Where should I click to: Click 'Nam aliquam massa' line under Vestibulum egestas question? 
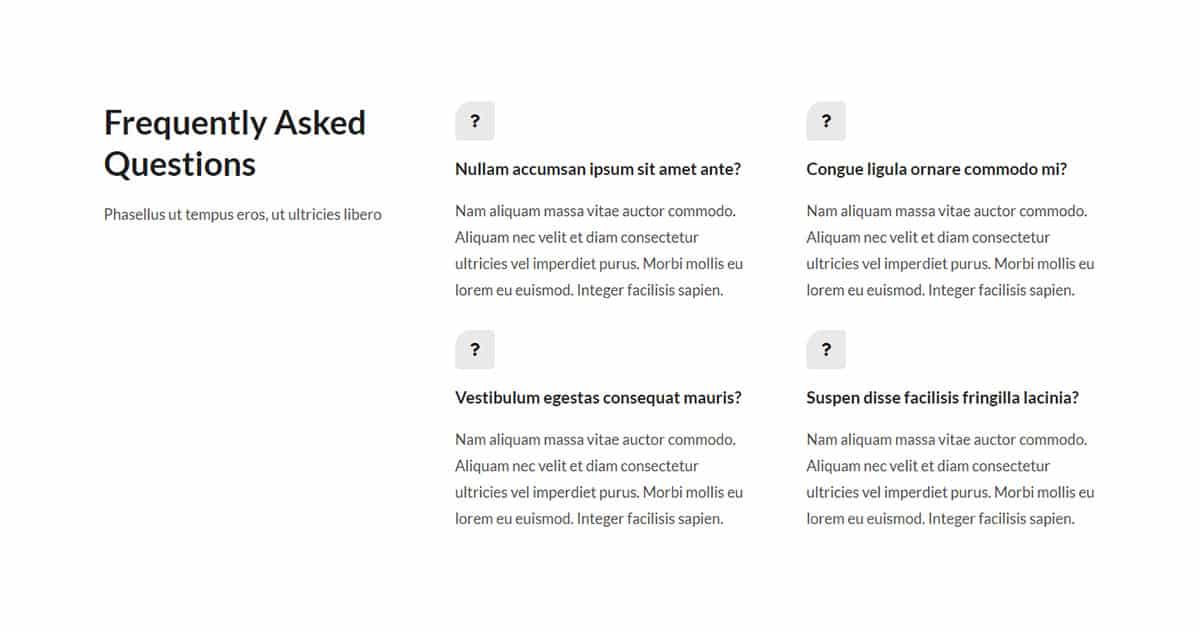[596, 439]
